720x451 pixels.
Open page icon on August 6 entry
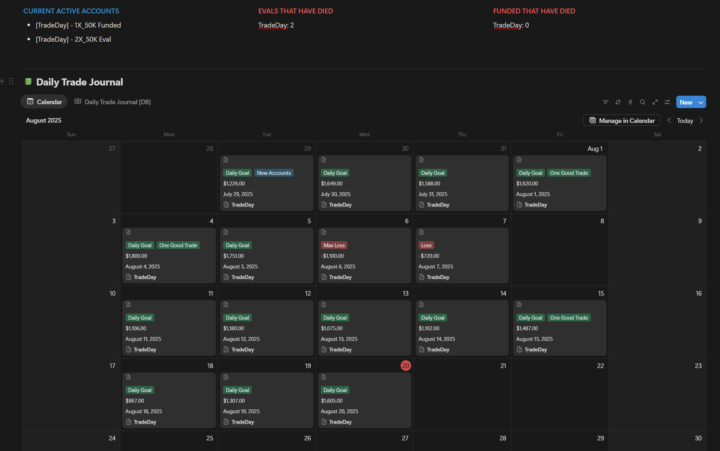323,232
